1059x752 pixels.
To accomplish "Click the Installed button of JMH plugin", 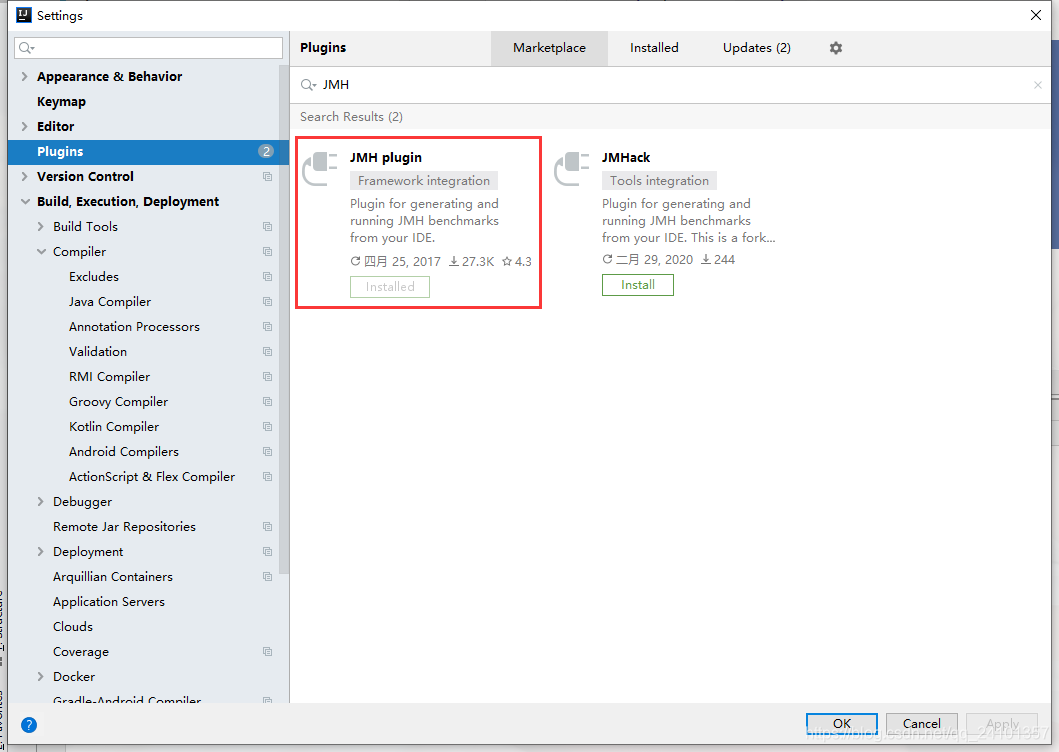I will pyautogui.click(x=390, y=286).
